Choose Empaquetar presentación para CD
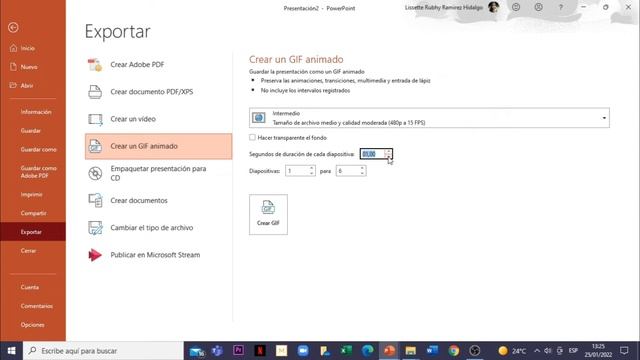This screenshot has width=640, height=360. (x=158, y=173)
